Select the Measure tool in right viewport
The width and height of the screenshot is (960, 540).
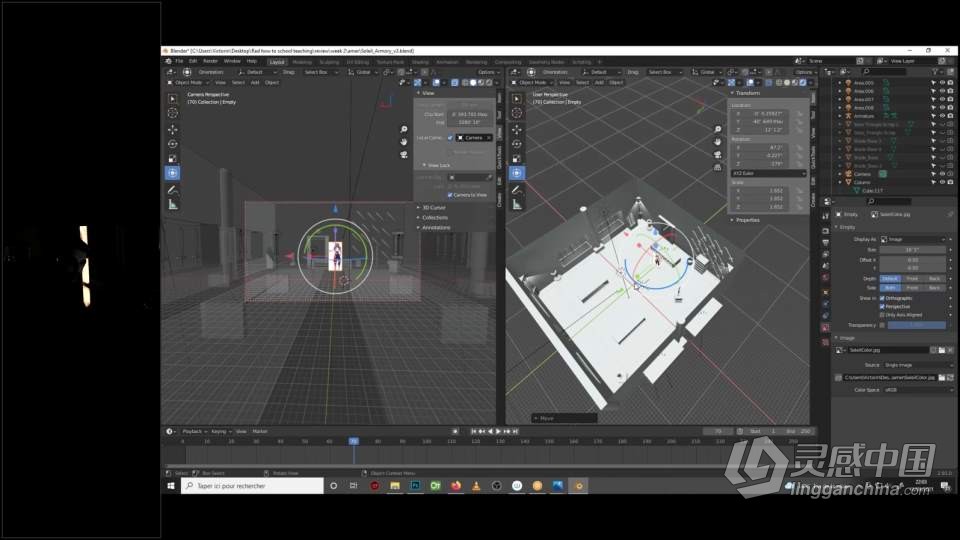click(x=517, y=205)
